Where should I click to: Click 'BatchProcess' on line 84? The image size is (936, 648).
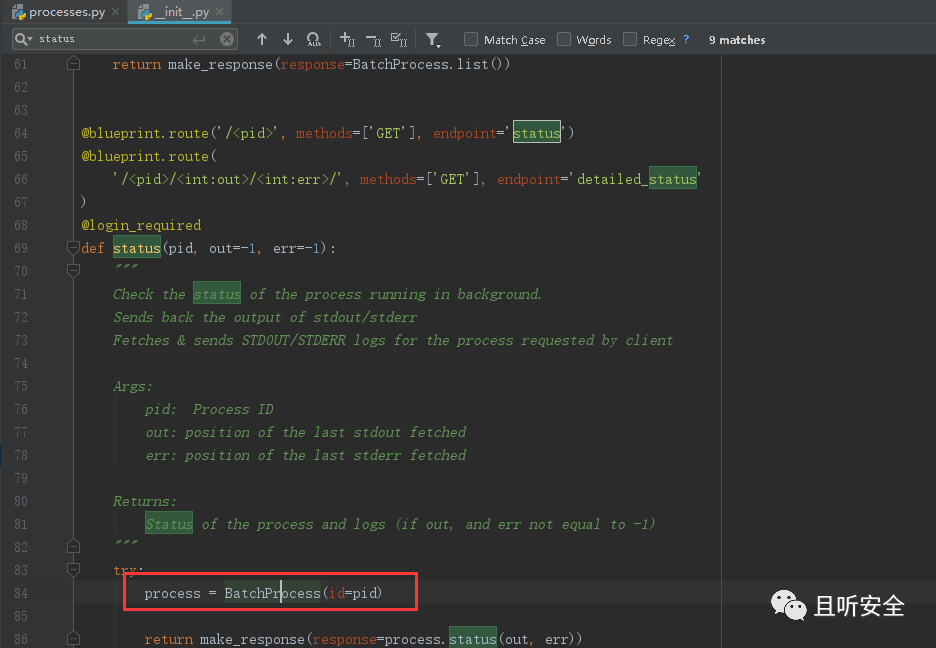(272, 593)
